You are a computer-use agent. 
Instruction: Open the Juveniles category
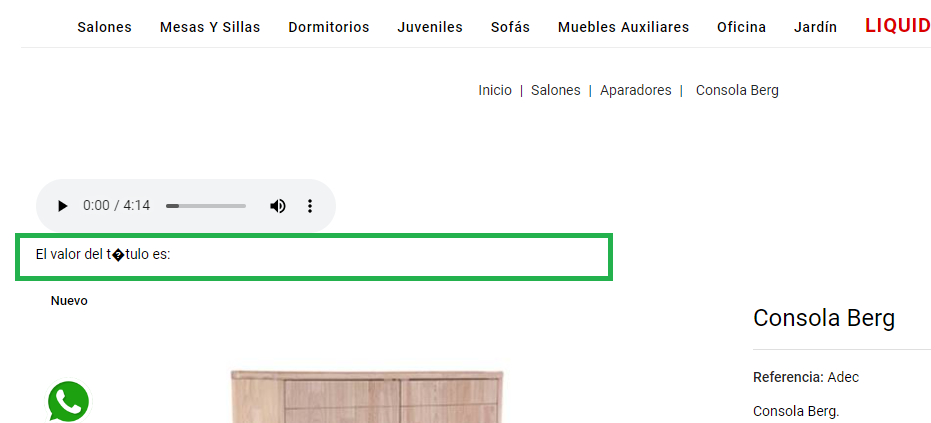coord(430,27)
